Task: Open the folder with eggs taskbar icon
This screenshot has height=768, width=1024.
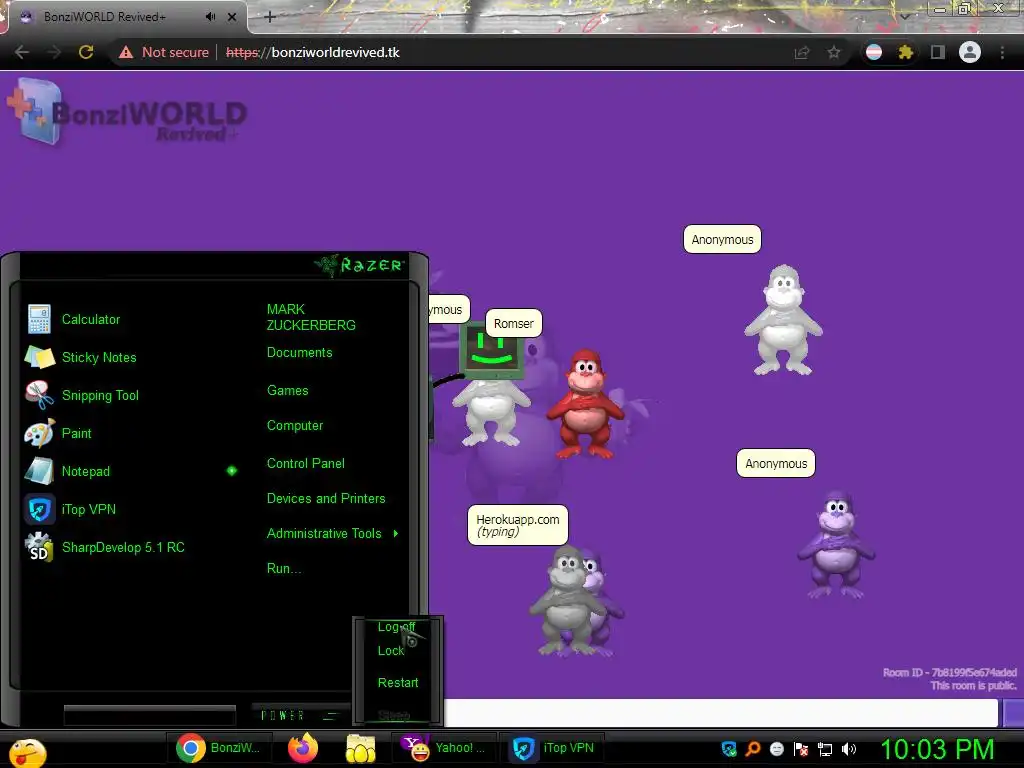Action: (360, 748)
